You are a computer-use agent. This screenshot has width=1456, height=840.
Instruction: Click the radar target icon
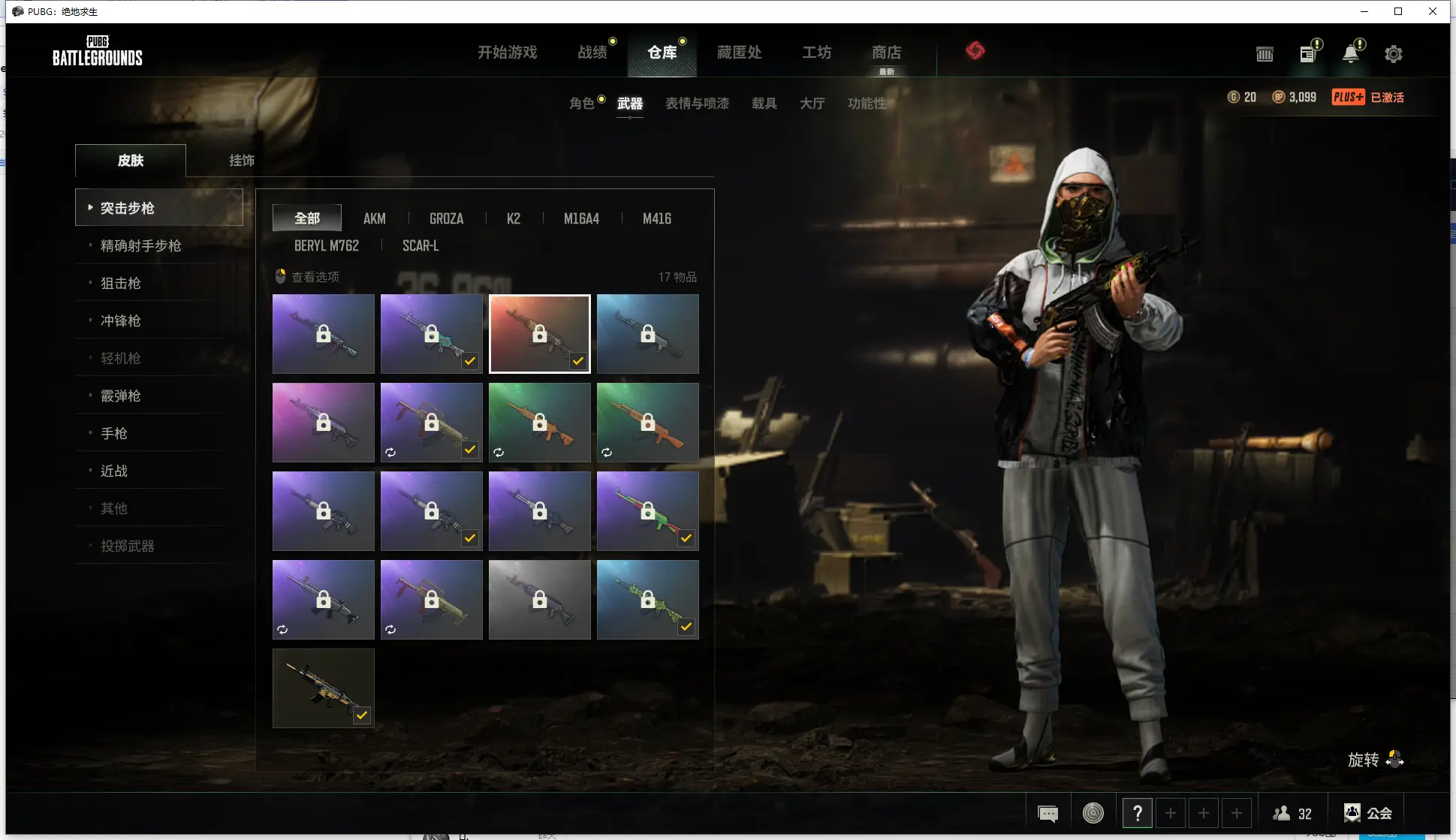1093,812
